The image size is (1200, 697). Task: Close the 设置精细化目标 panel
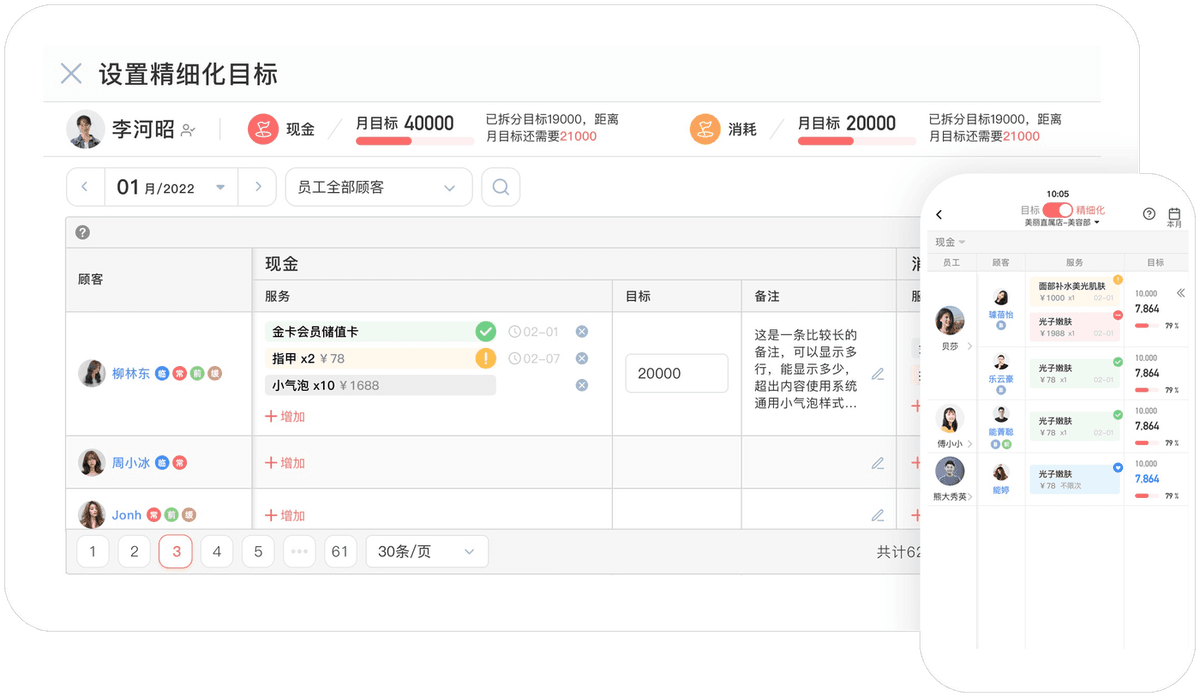point(71,73)
